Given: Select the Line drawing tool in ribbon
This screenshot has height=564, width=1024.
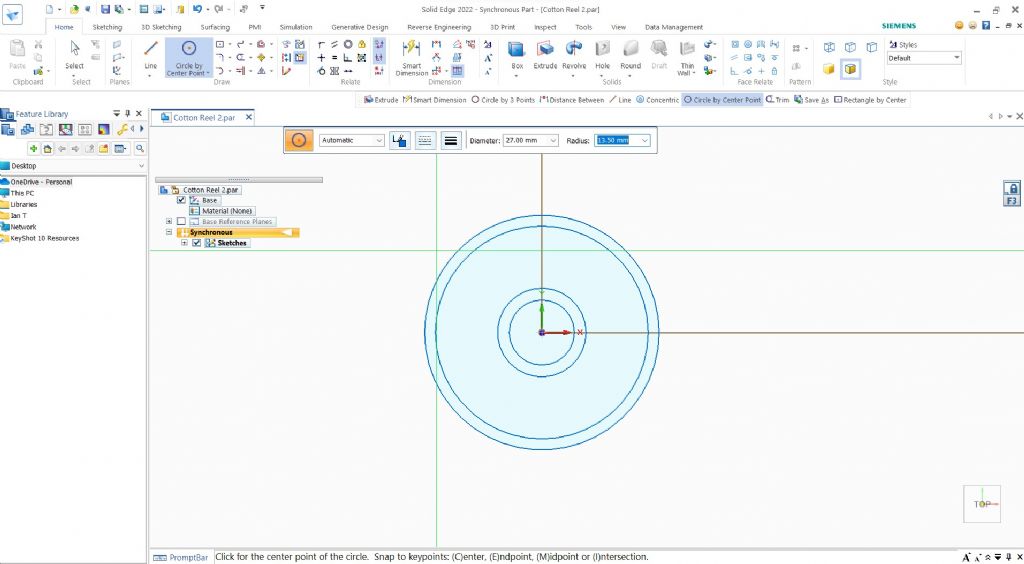Looking at the screenshot, I should (151, 56).
